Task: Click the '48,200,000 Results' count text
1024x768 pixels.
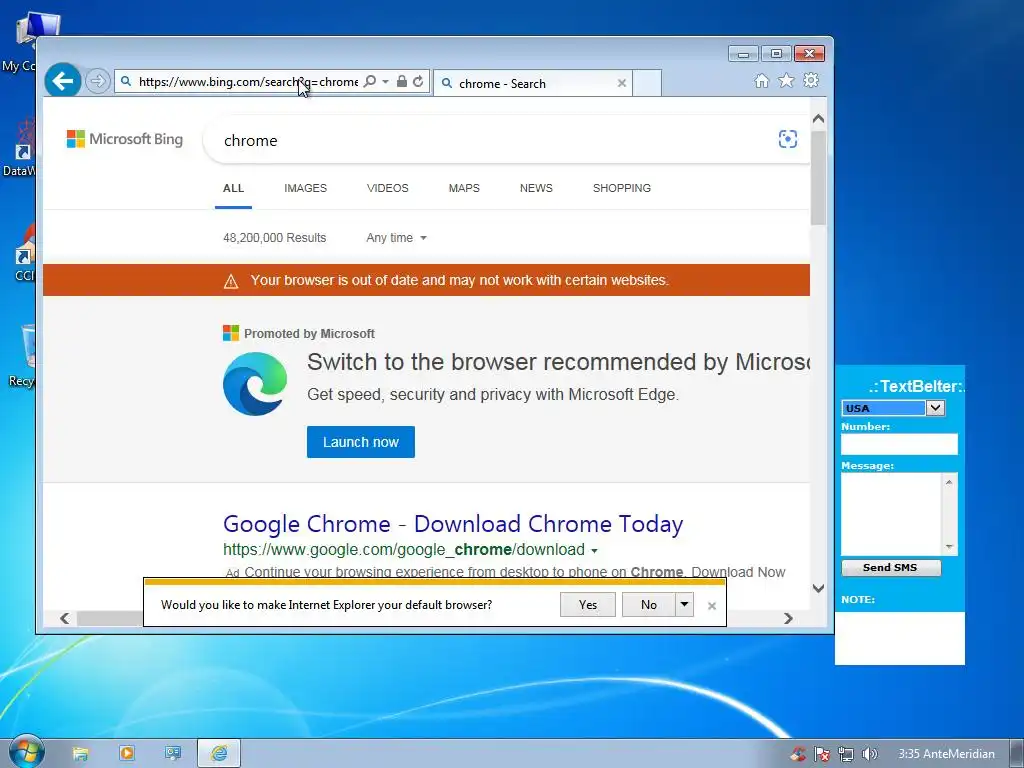Action: pos(274,238)
